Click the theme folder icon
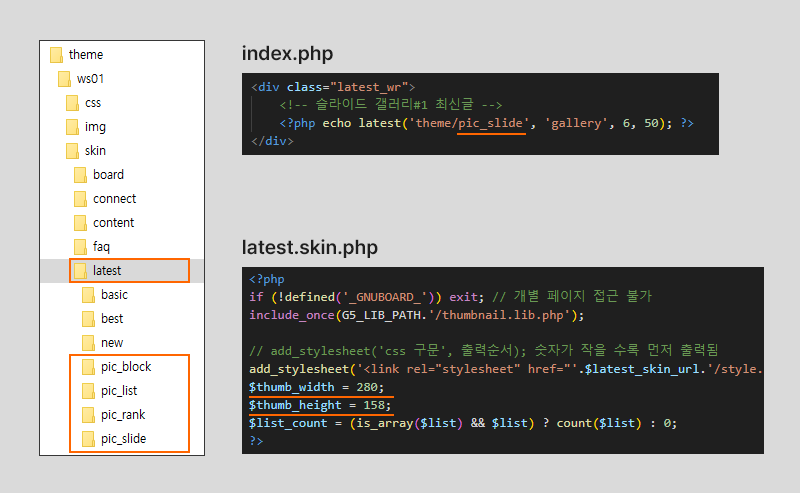 [56, 55]
